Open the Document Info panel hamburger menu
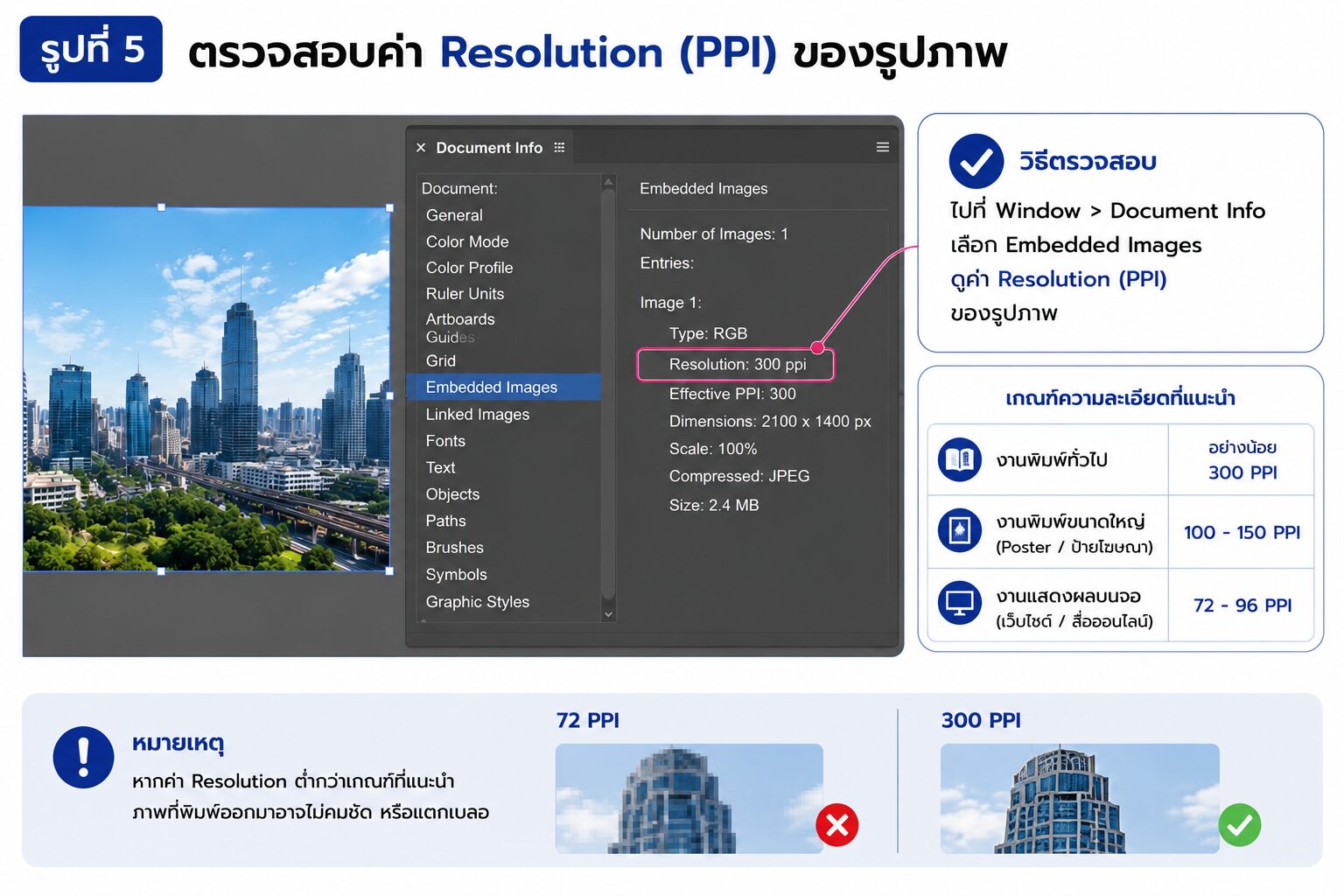The height and width of the screenshot is (896, 1344). (x=883, y=147)
